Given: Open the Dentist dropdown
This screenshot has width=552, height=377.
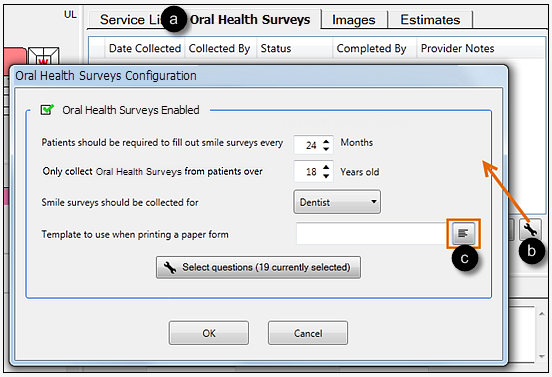Looking at the screenshot, I should [x=337, y=202].
